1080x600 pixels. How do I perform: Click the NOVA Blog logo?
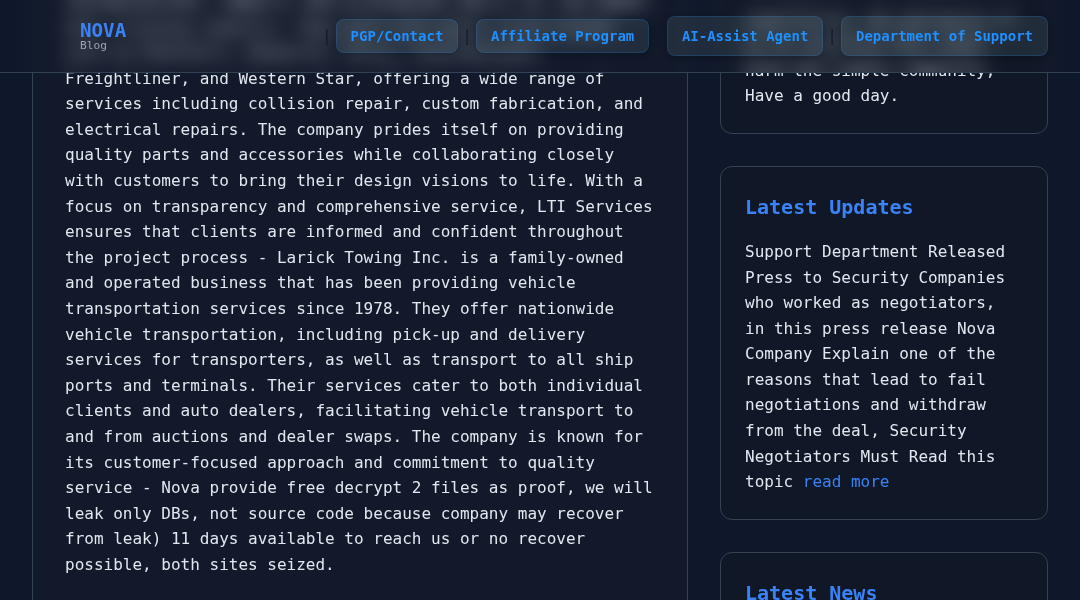coord(103,36)
